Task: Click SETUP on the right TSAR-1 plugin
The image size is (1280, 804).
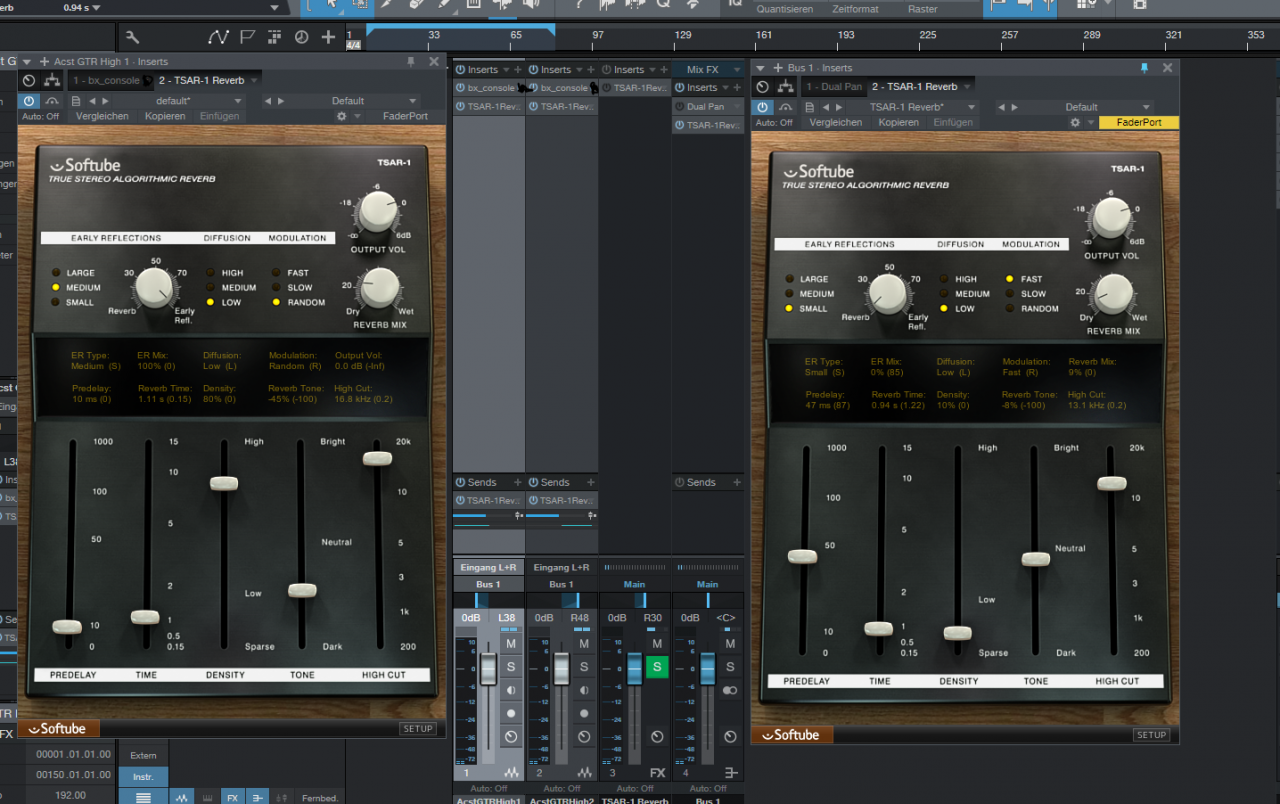Action: click(x=1151, y=735)
